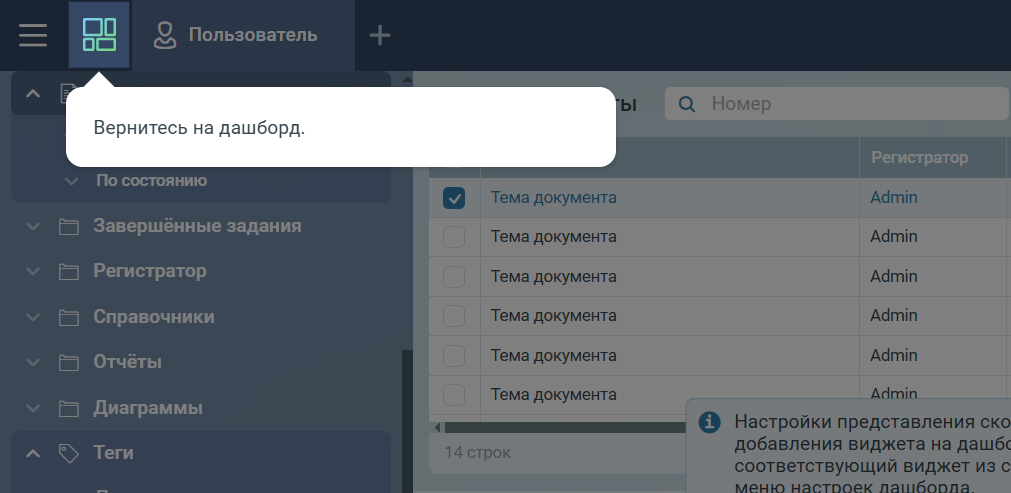Image resolution: width=1011 pixels, height=493 pixels.
Task: Click the user profile icon
Action: [164, 35]
